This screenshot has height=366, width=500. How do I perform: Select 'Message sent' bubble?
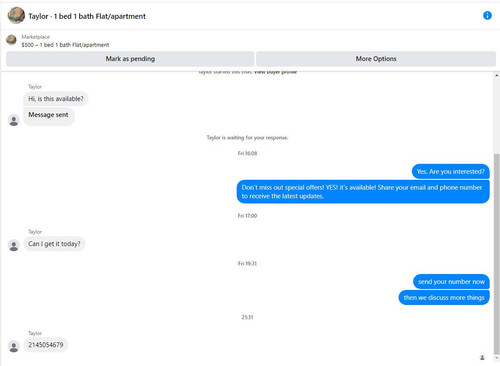click(x=48, y=116)
